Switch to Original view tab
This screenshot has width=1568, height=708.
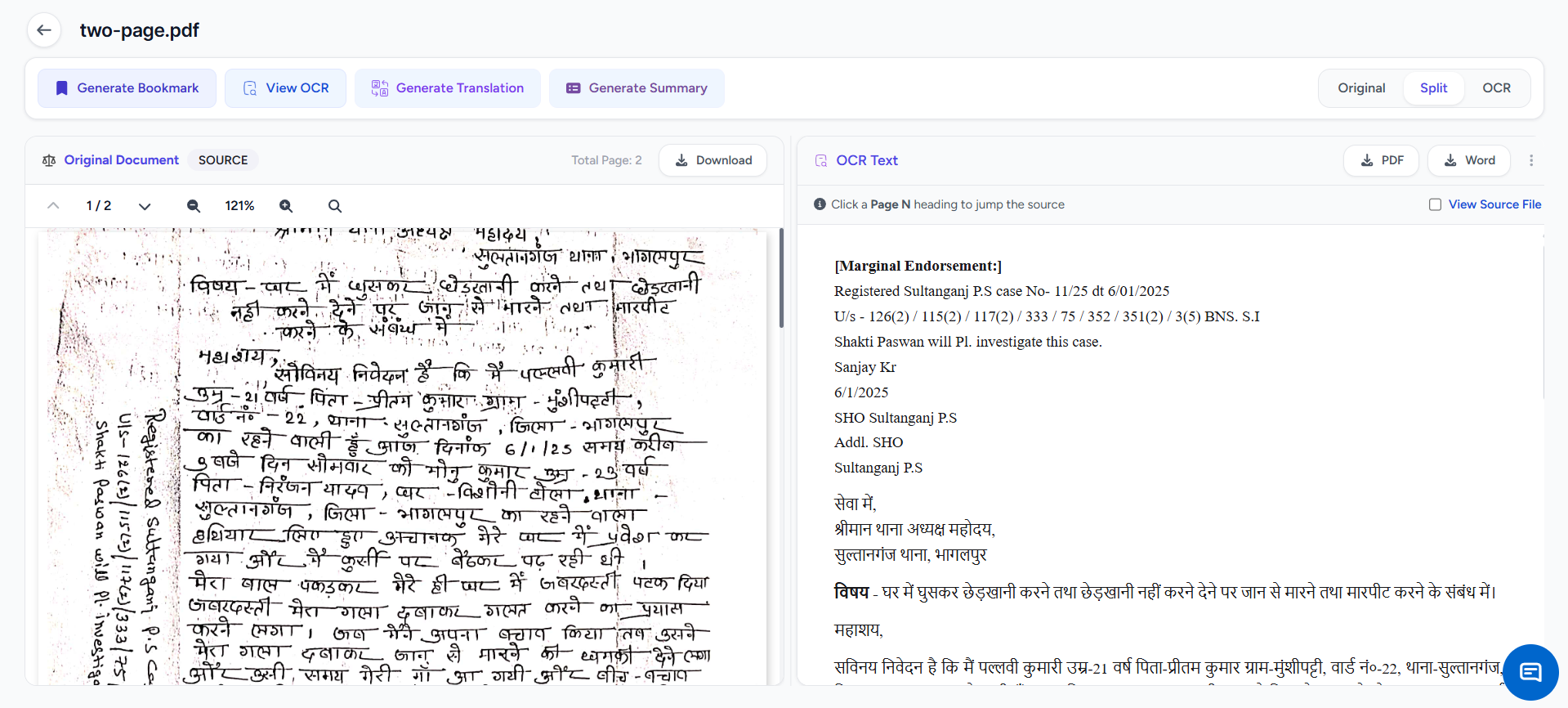(x=1361, y=88)
